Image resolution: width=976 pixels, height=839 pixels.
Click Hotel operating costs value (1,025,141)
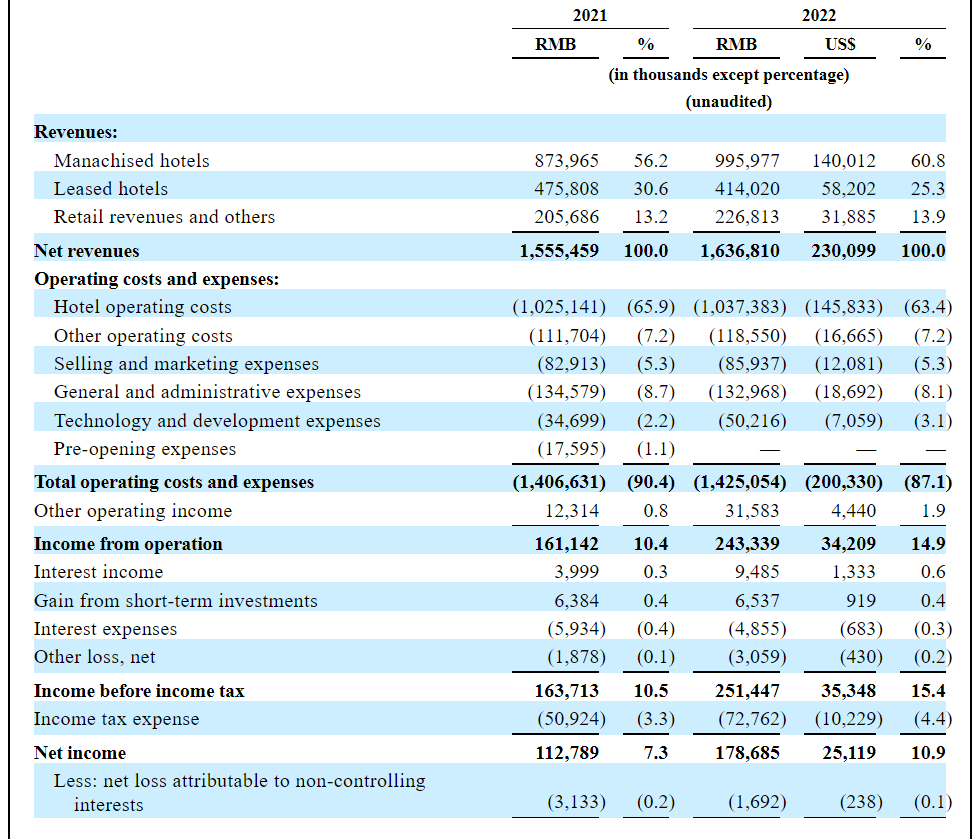pos(559,307)
